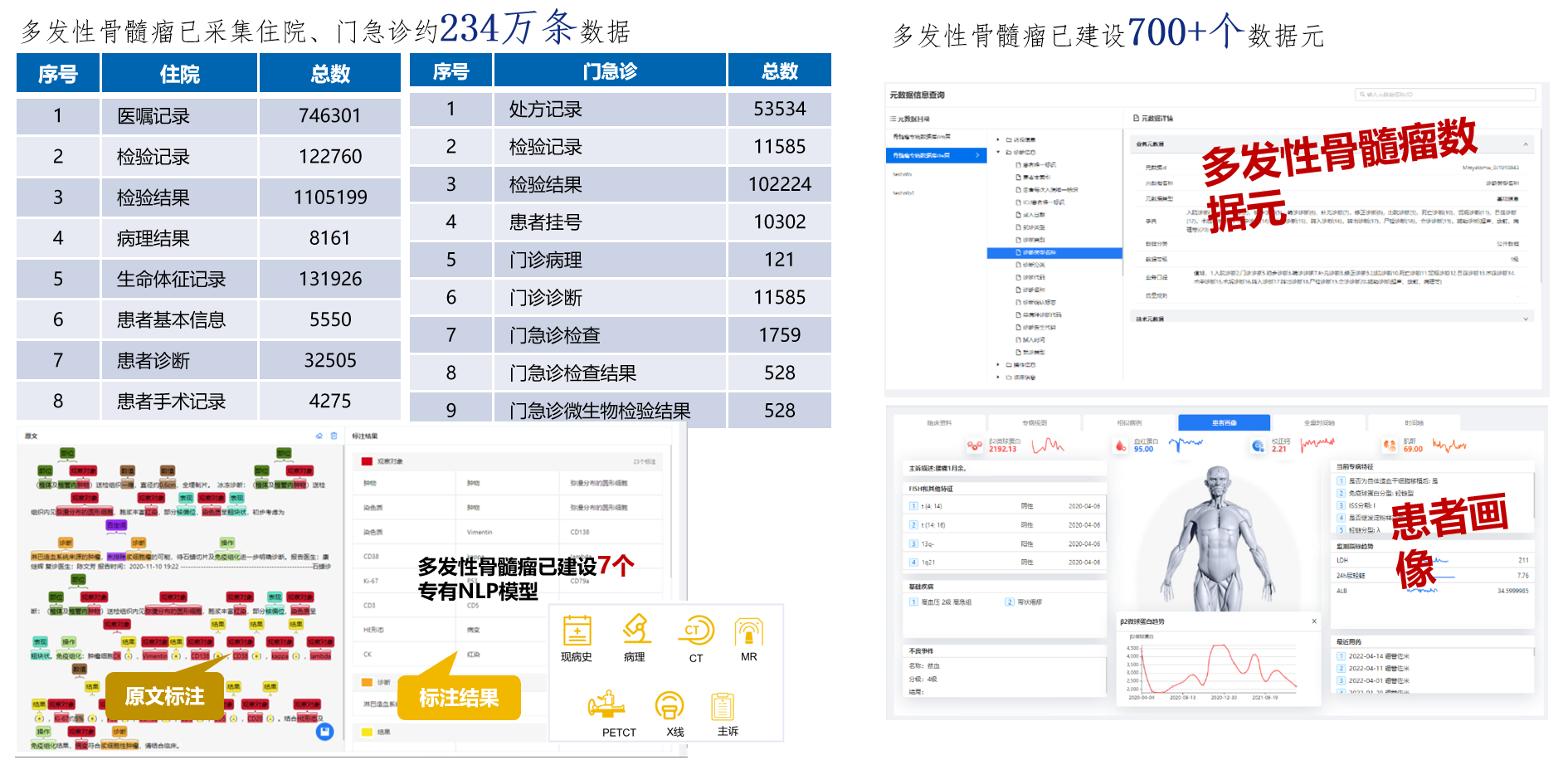This screenshot has width=1568, height=760.
Task: Click the metadata search input field
Action: (x=1448, y=95)
